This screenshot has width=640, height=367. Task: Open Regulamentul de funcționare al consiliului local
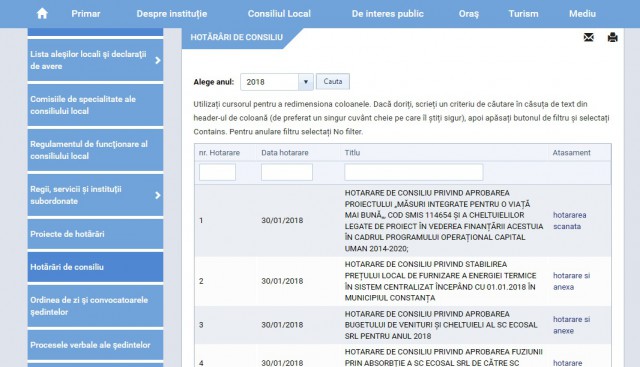96,150
